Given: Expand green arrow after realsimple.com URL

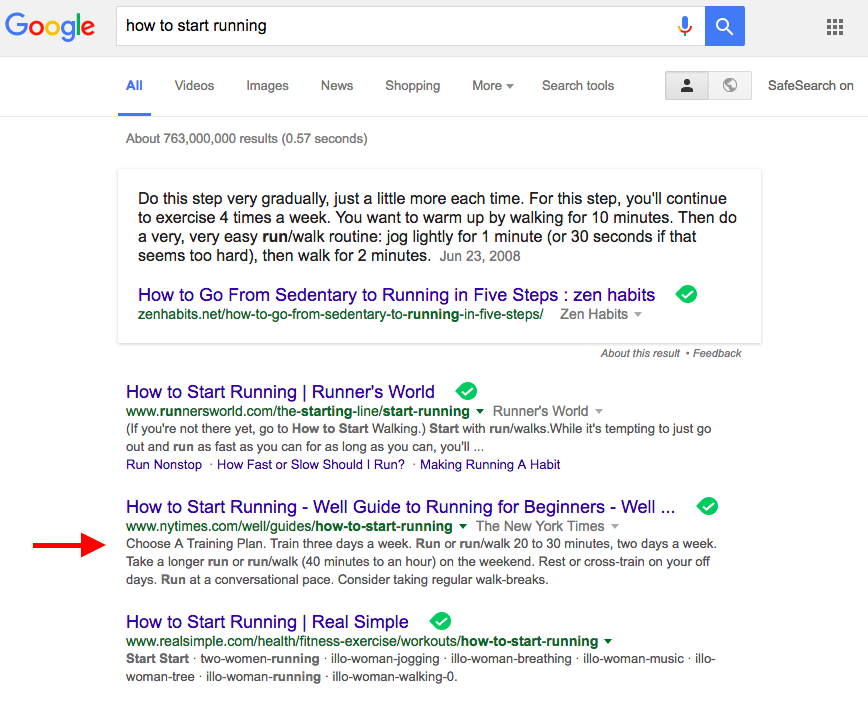Looking at the screenshot, I should coord(608,642).
